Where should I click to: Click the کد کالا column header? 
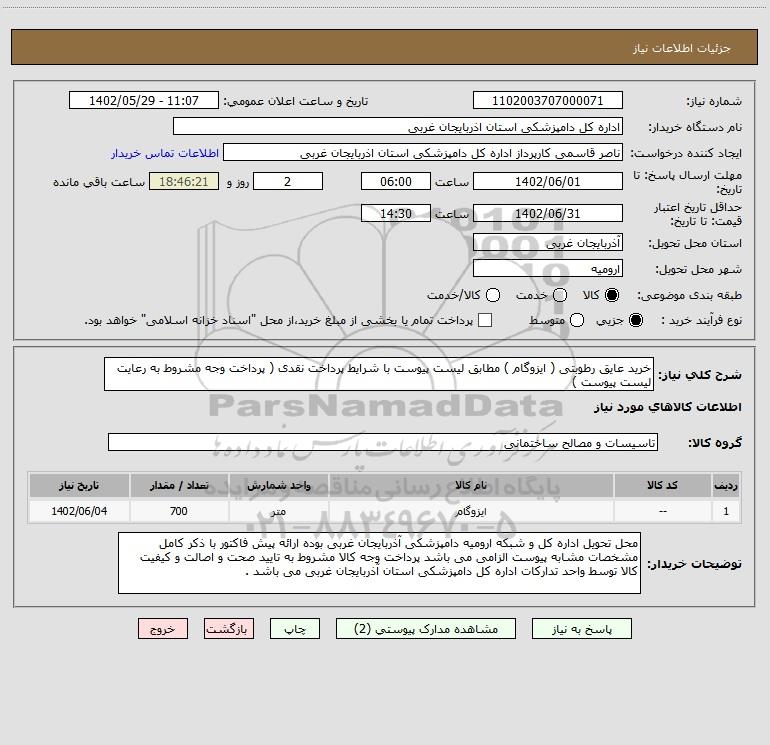(663, 485)
